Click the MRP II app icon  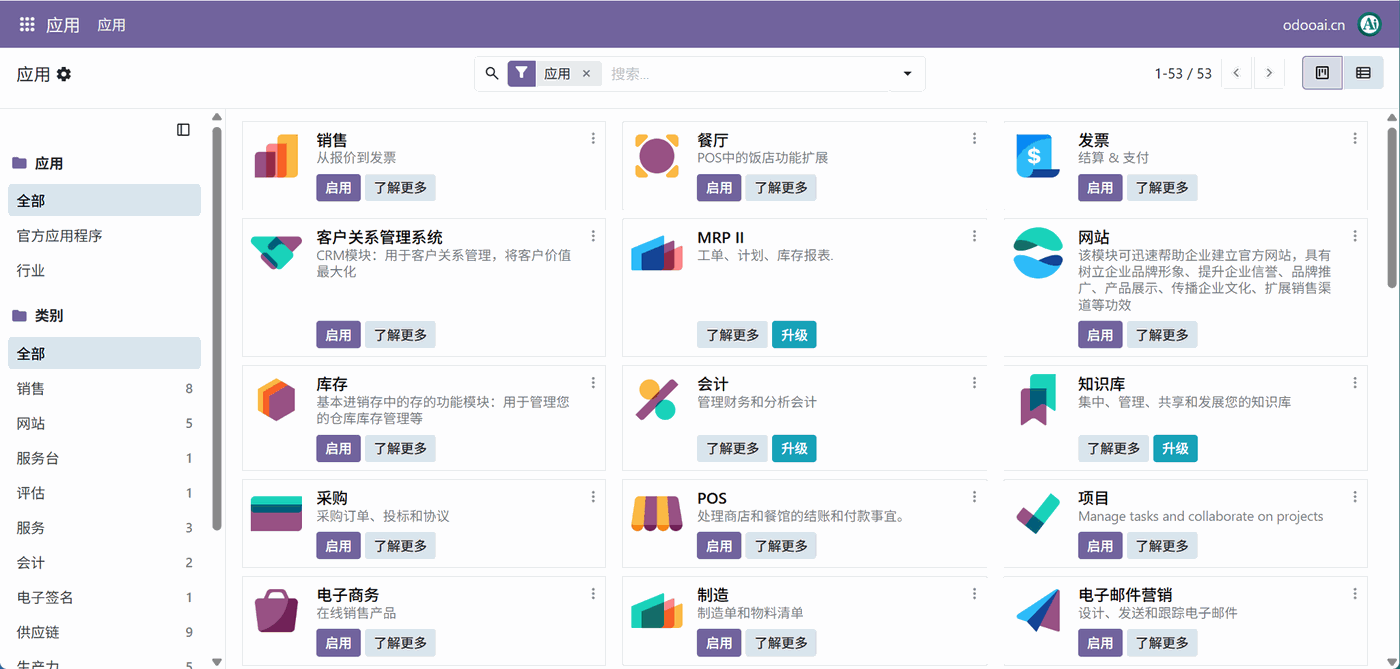(657, 252)
